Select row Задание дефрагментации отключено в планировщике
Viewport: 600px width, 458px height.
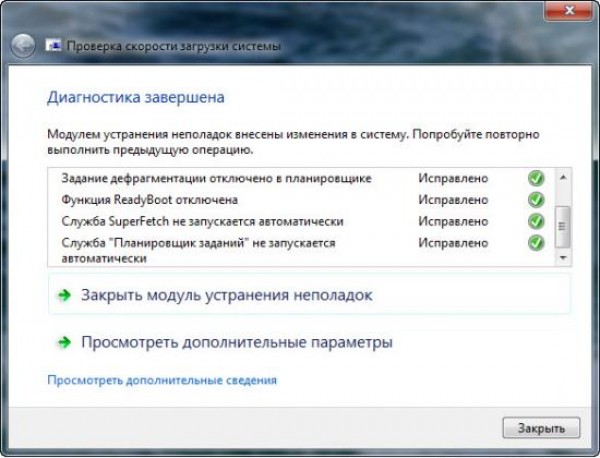point(302,178)
